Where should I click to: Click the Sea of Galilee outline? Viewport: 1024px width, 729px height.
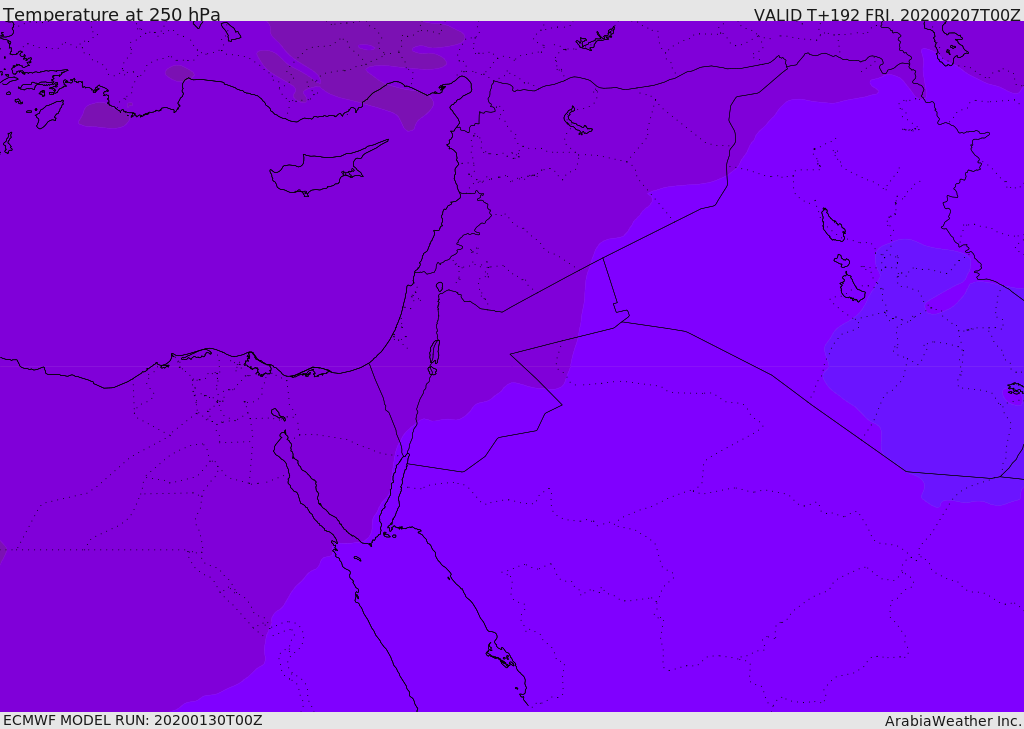440,287
